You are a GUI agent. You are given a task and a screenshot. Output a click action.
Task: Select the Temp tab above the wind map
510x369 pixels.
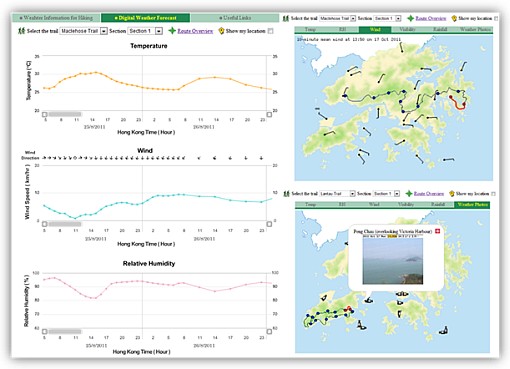[x=310, y=30]
